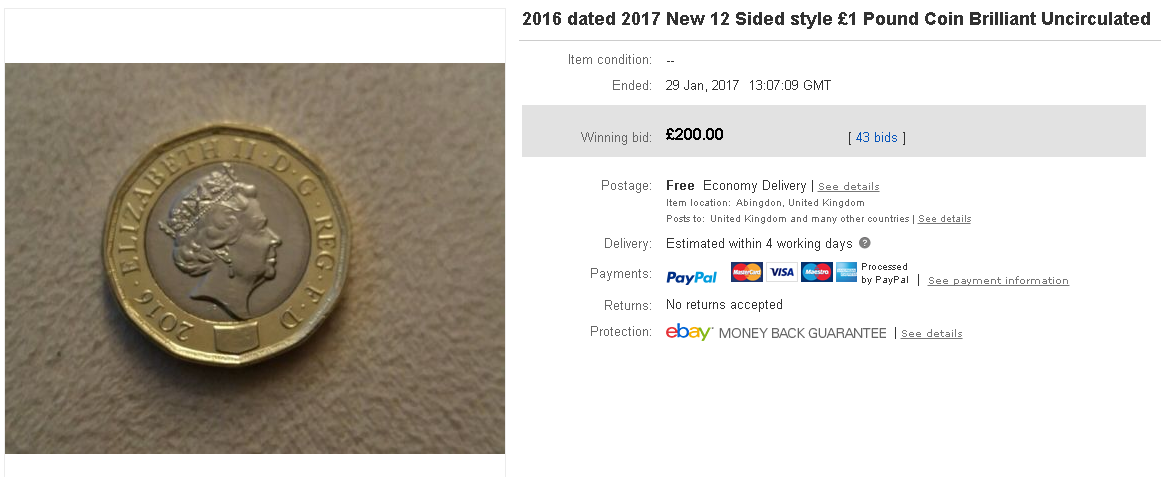Click the Maestro card icon
The width and height of the screenshot is (1161, 477).
[817, 272]
